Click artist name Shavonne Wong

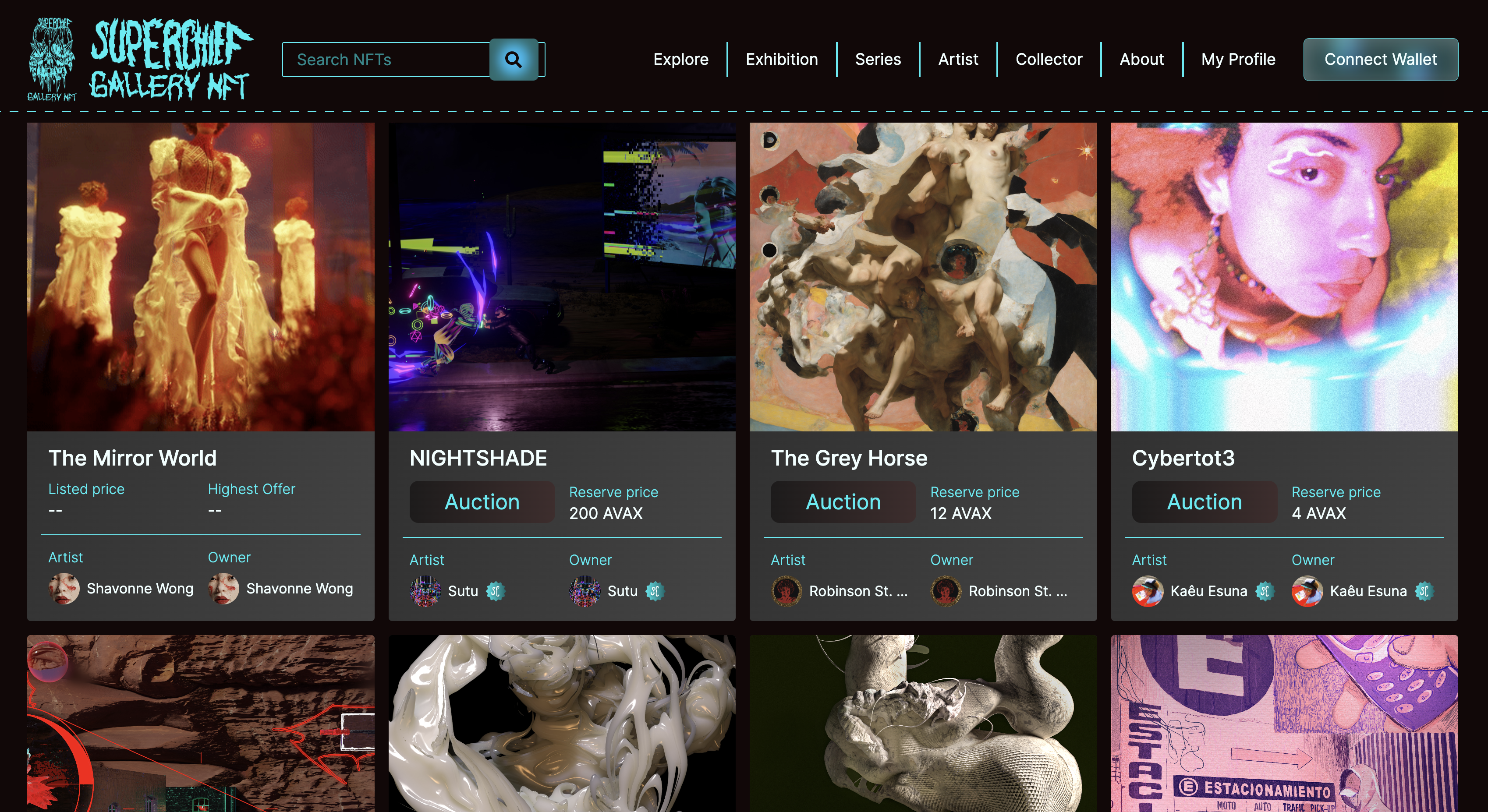140,589
